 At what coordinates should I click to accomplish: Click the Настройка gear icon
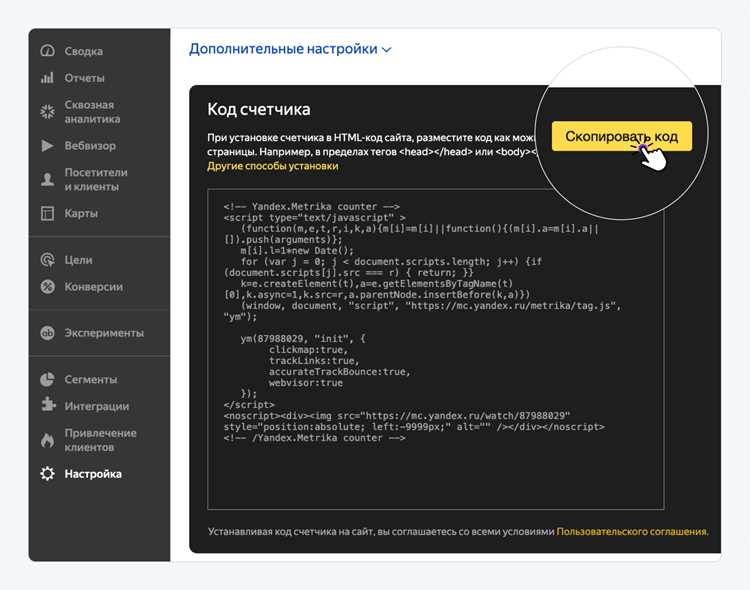[x=47, y=474]
